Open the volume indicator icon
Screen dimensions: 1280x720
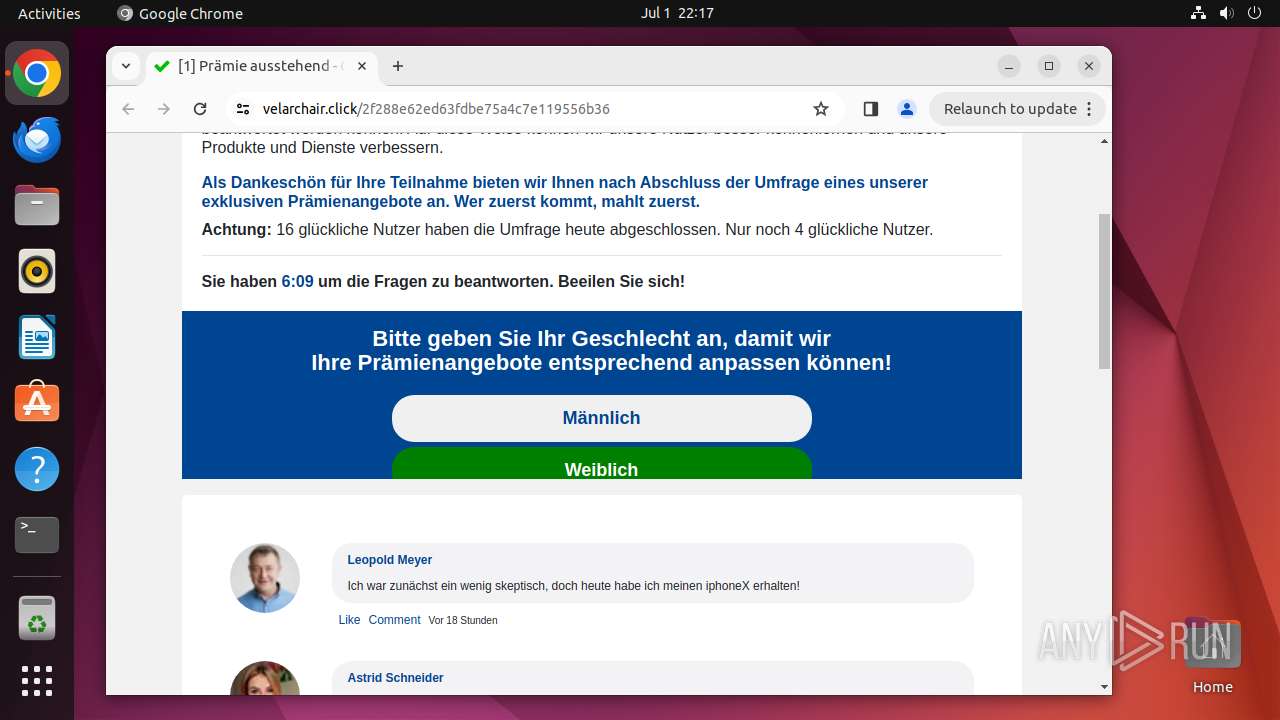click(x=1227, y=13)
